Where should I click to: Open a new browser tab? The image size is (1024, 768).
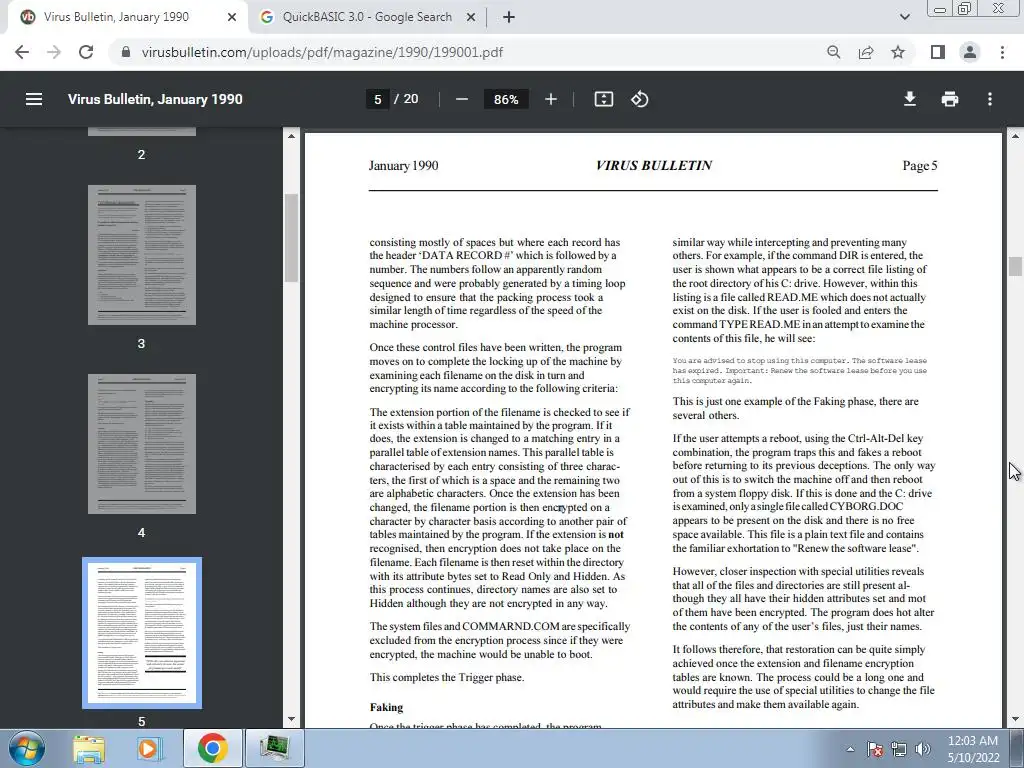tap(509, 18)
